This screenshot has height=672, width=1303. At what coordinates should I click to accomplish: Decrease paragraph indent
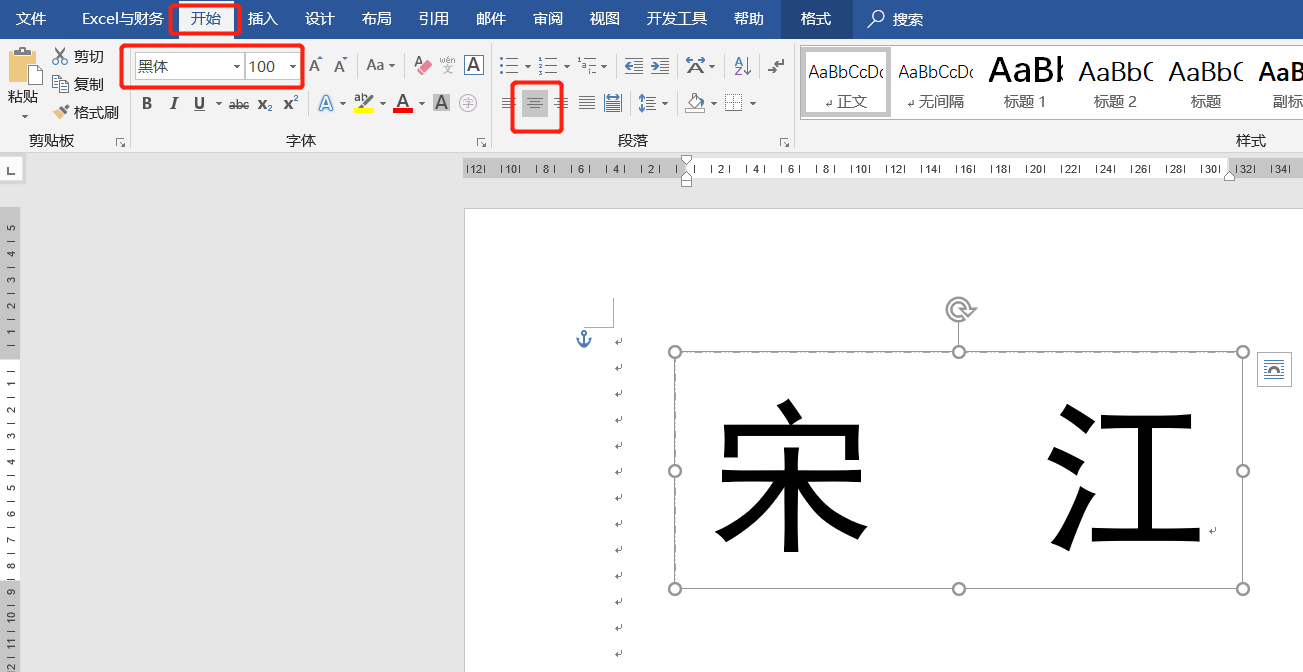tap(634, 66)
